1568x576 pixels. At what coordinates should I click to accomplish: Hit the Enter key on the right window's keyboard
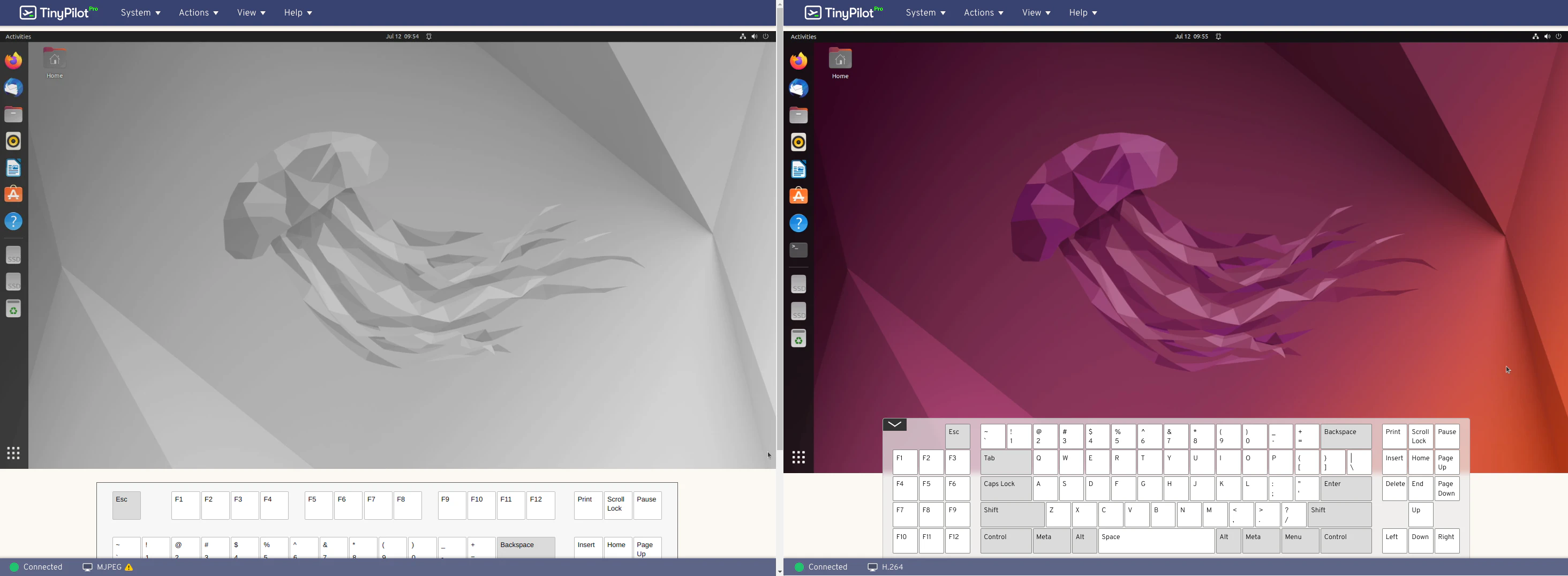click(x=1346, y=489)
